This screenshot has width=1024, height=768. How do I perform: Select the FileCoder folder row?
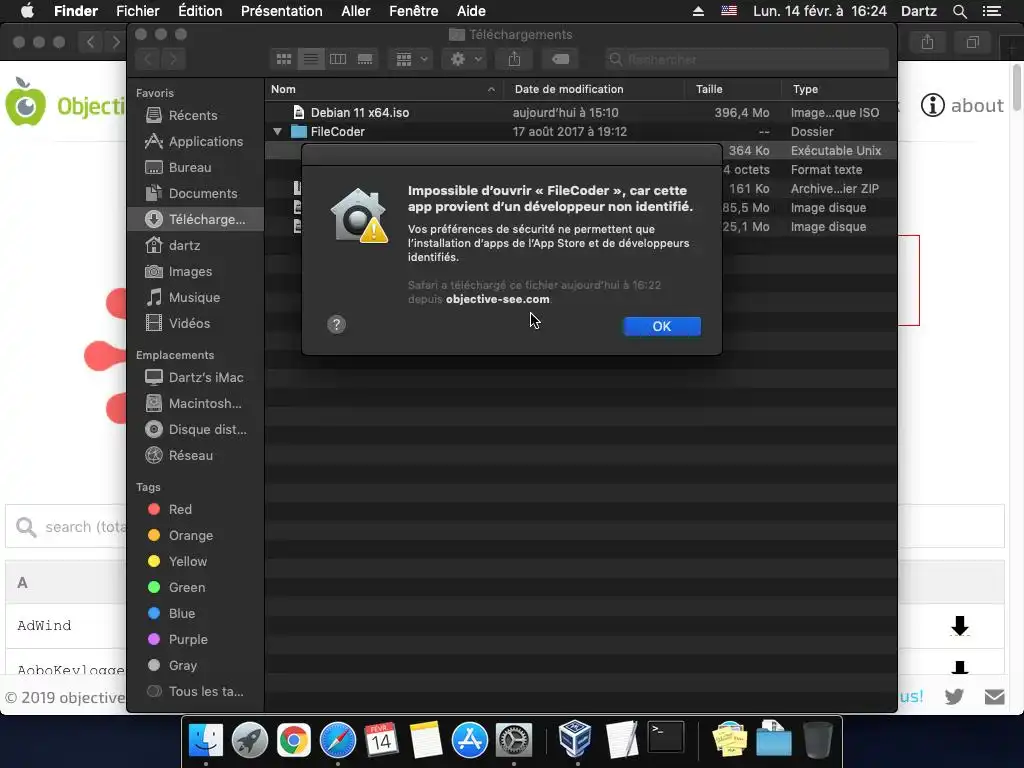click(x=581, y=131)
